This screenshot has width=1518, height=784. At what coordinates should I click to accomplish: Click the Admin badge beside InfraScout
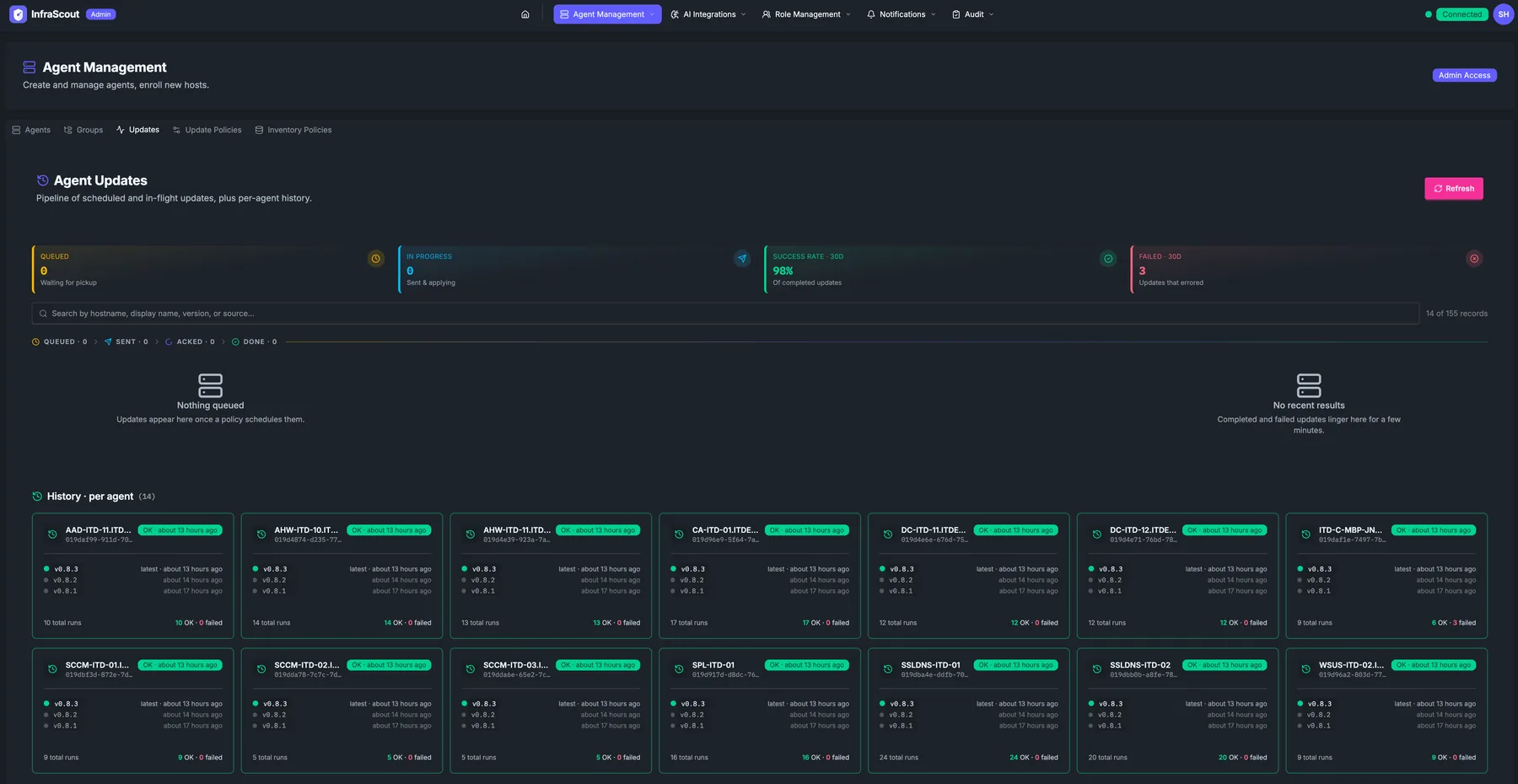tap(101, 14)
